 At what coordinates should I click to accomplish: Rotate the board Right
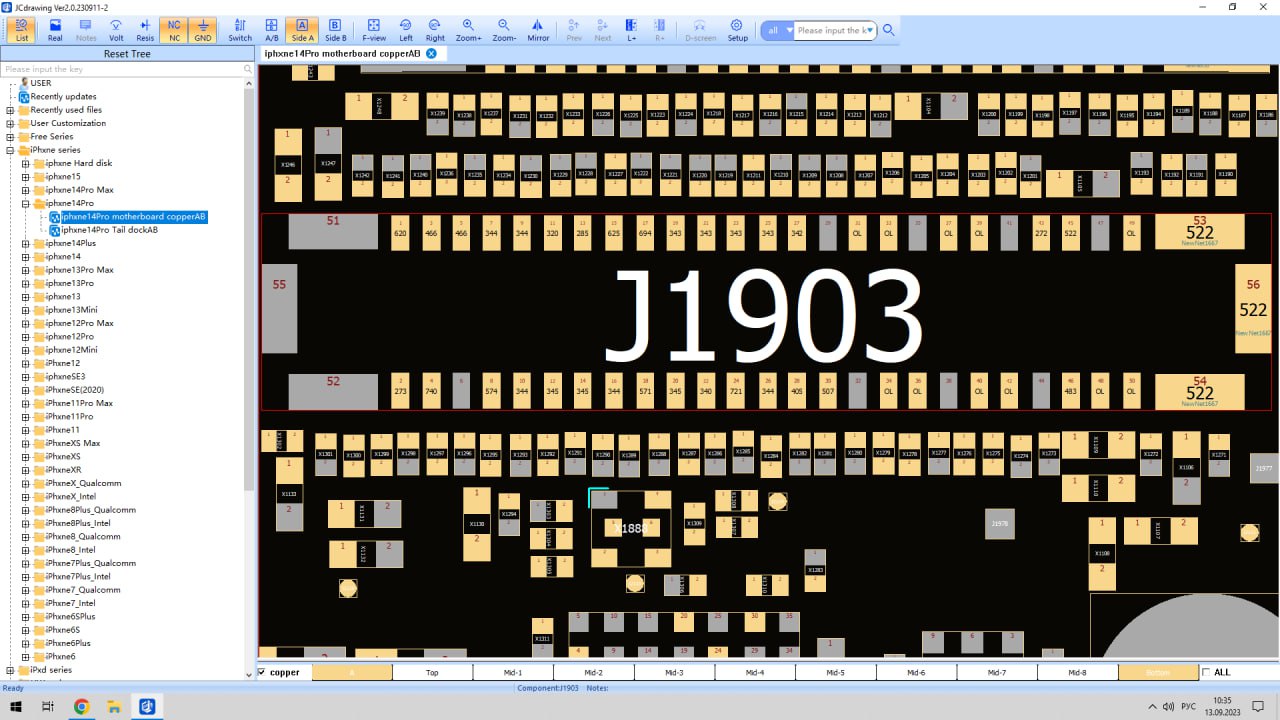click(435, 29)
